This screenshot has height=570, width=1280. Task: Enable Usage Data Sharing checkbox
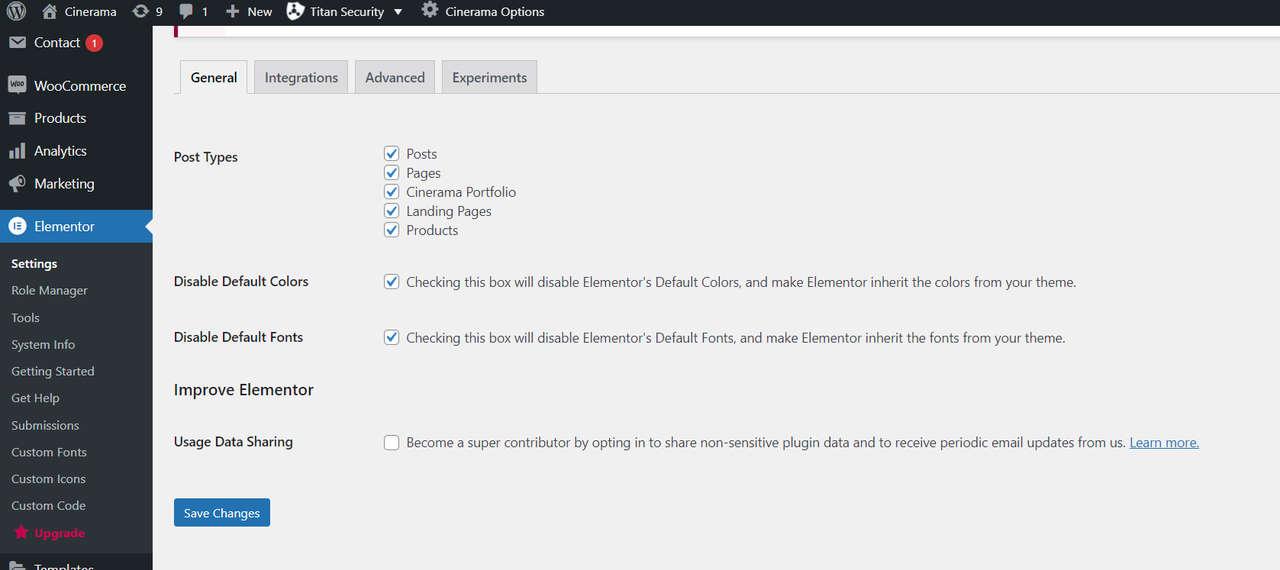[x=392, y=443]
